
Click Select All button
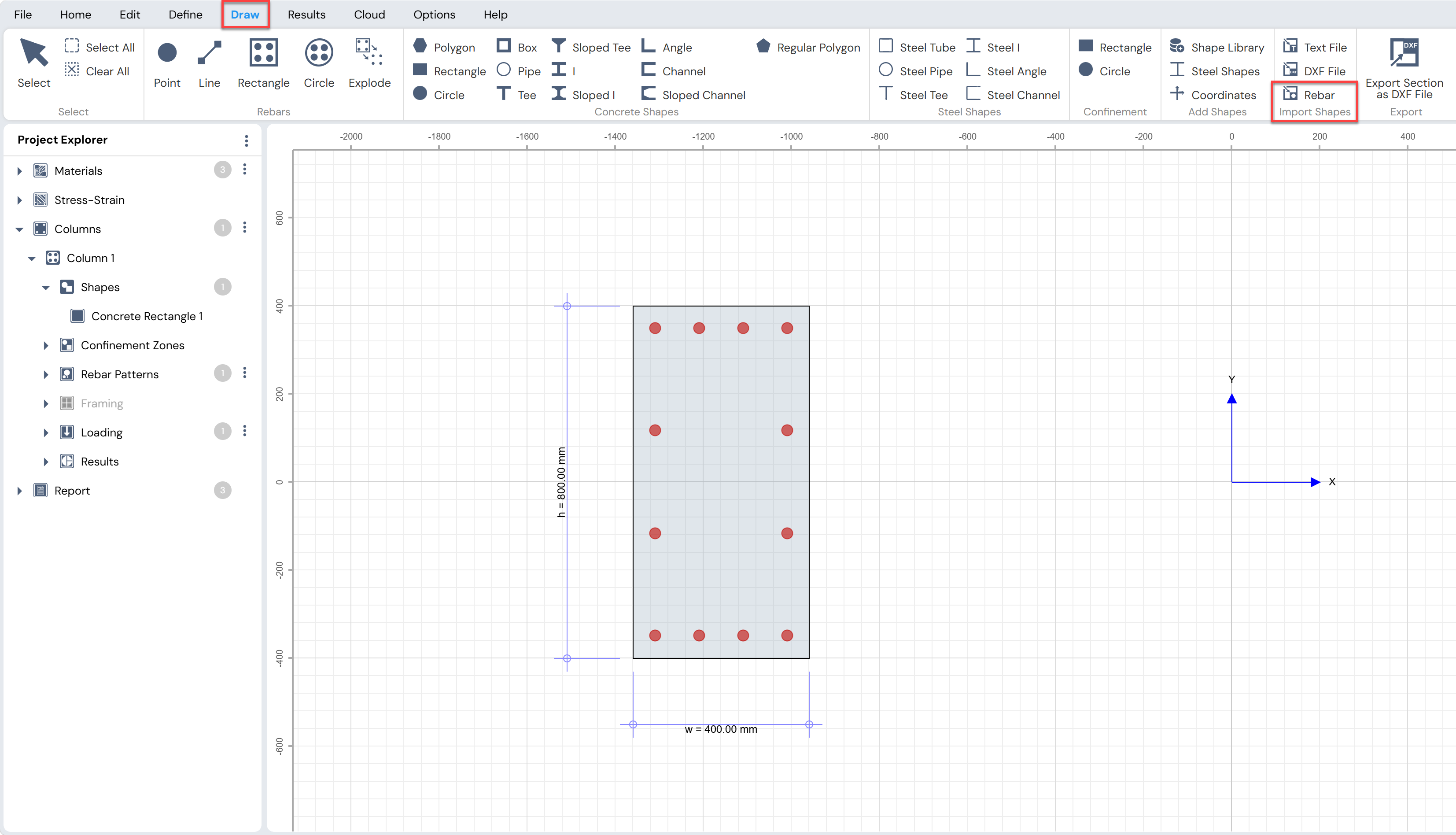[100, 47]
